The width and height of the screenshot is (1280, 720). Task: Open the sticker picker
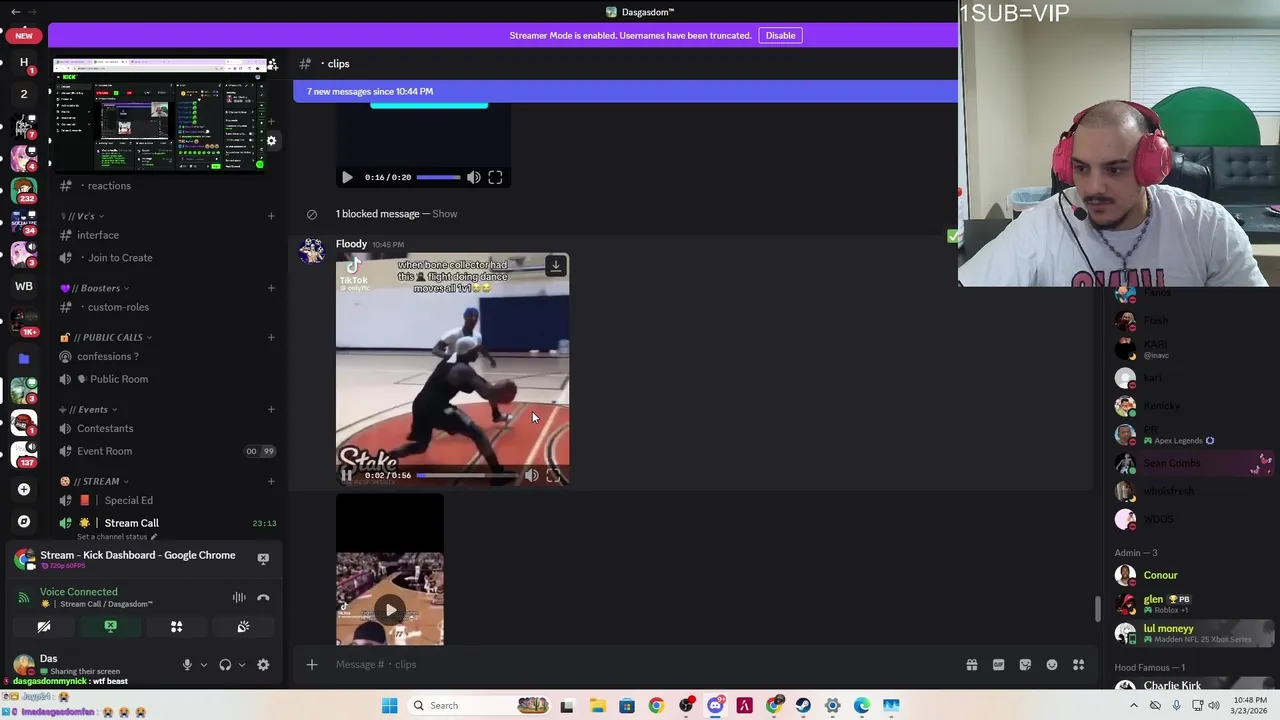click(1025, 665)
